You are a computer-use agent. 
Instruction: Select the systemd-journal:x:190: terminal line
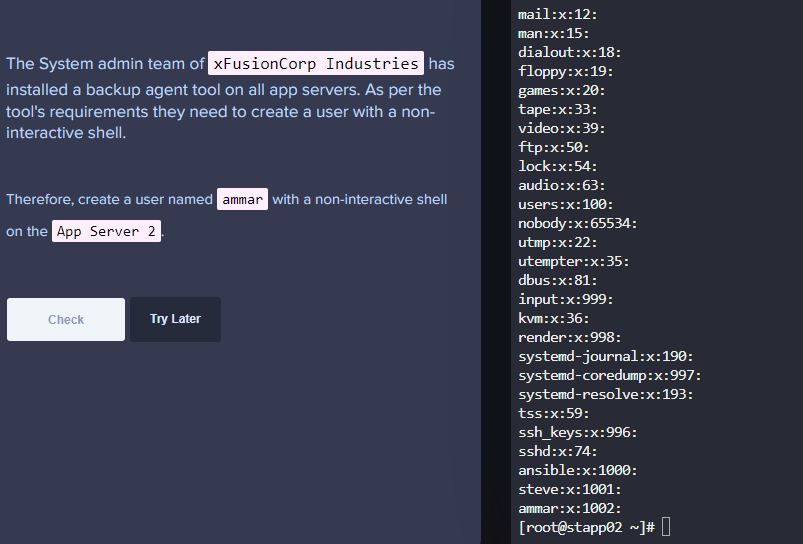(606, 356)
